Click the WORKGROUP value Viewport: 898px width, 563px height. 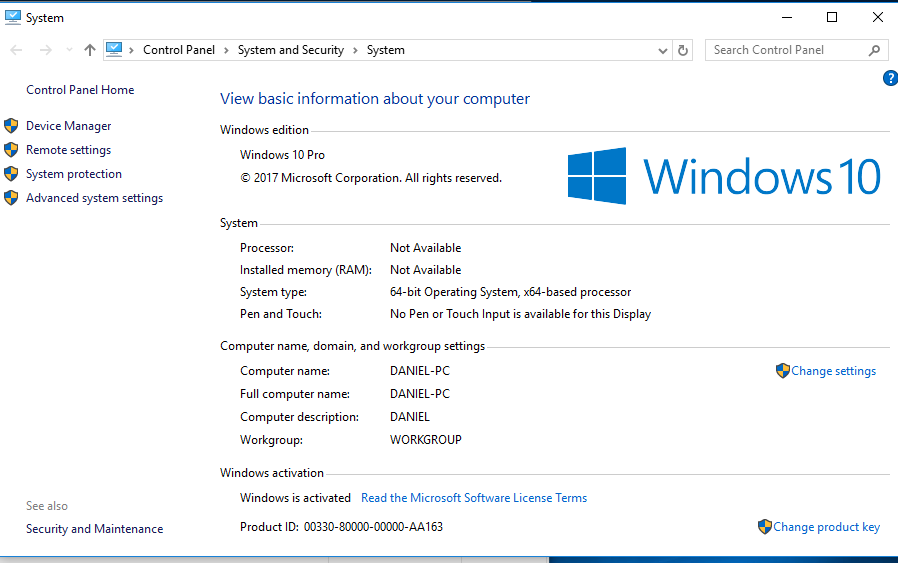(426, 440)
